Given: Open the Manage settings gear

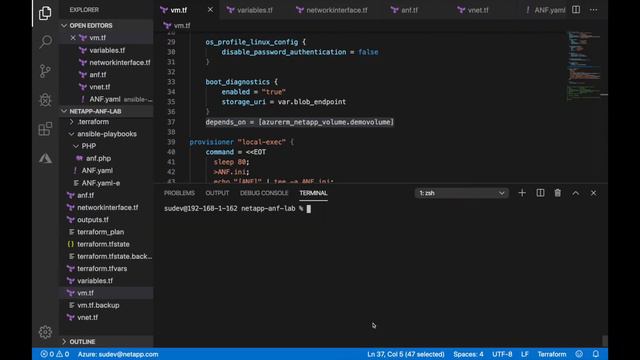Looking at the screenshot, I should coord(45,332).
